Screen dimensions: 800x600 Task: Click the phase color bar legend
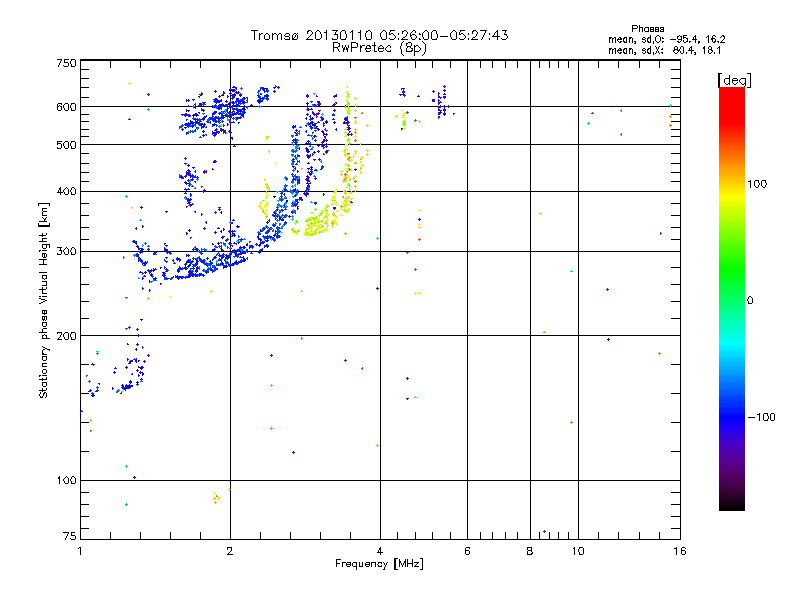(x=732, y=299)
